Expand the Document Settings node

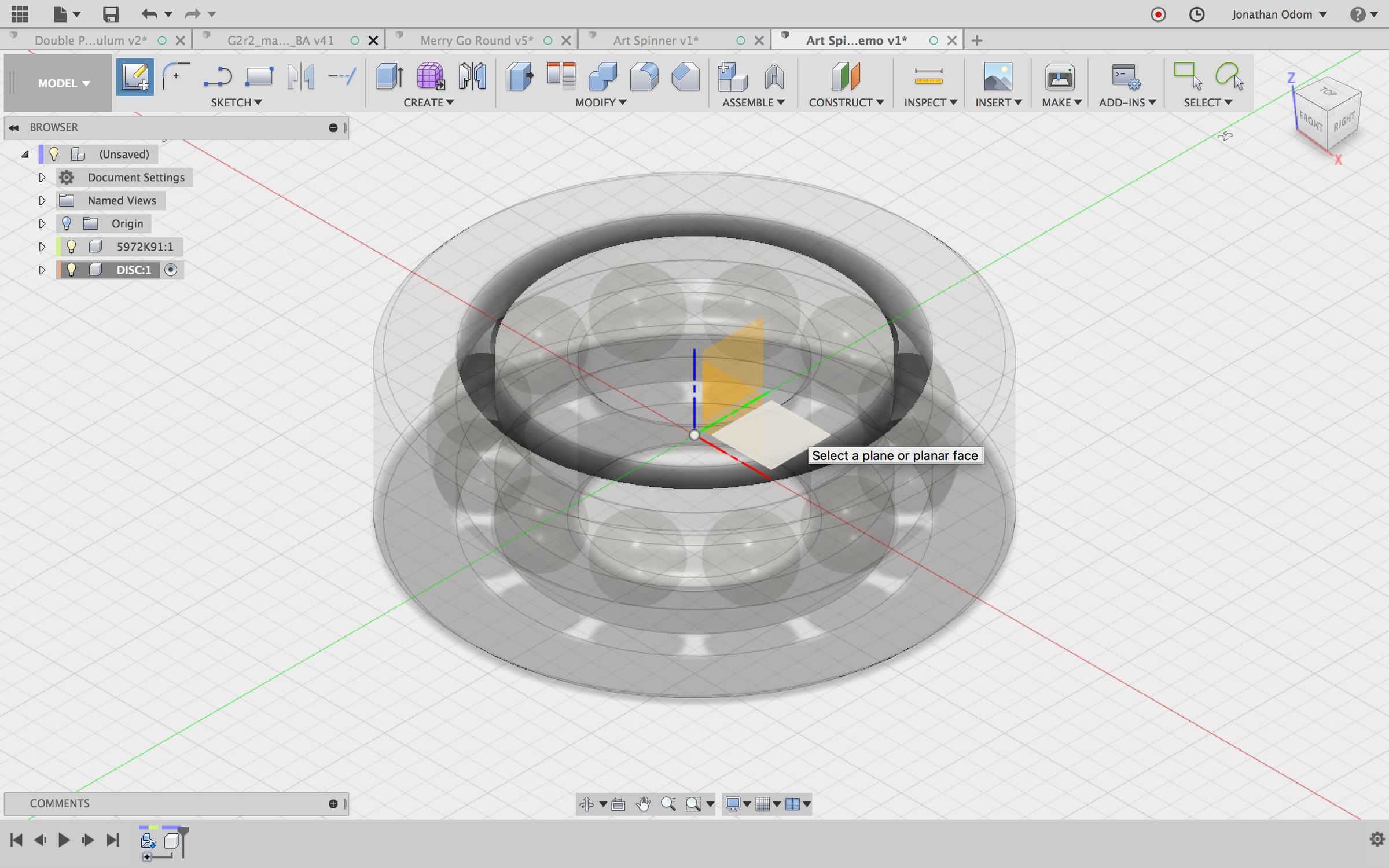42,178
